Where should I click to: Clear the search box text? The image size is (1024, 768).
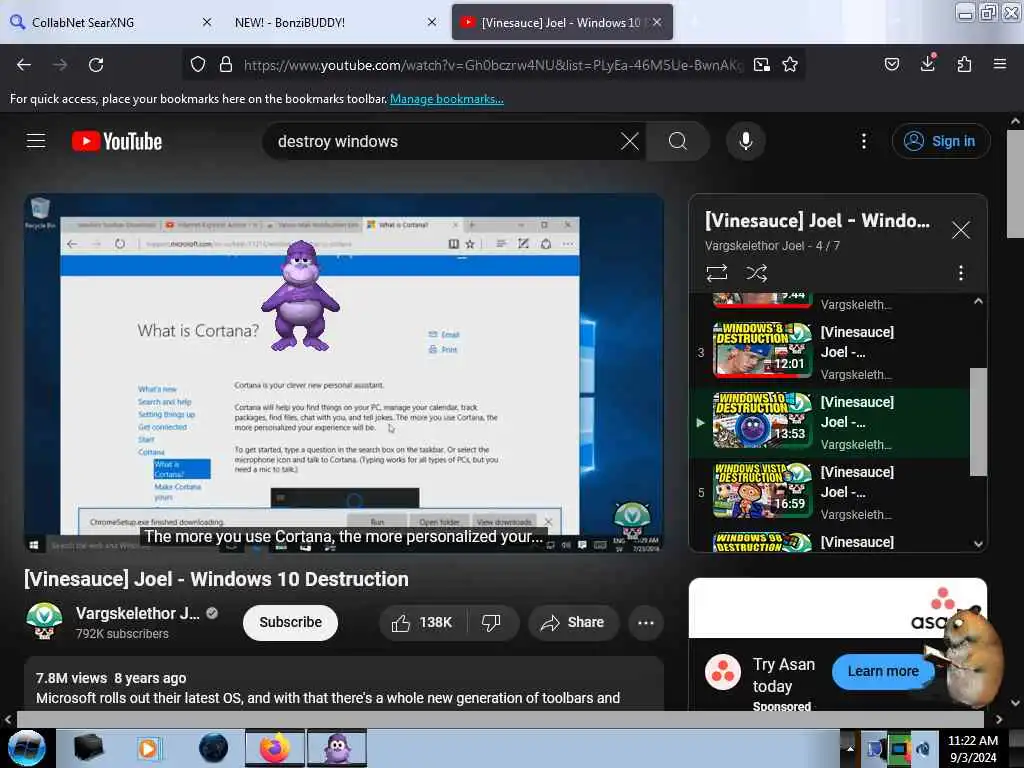pyautogui.click(x=630, y=141)
